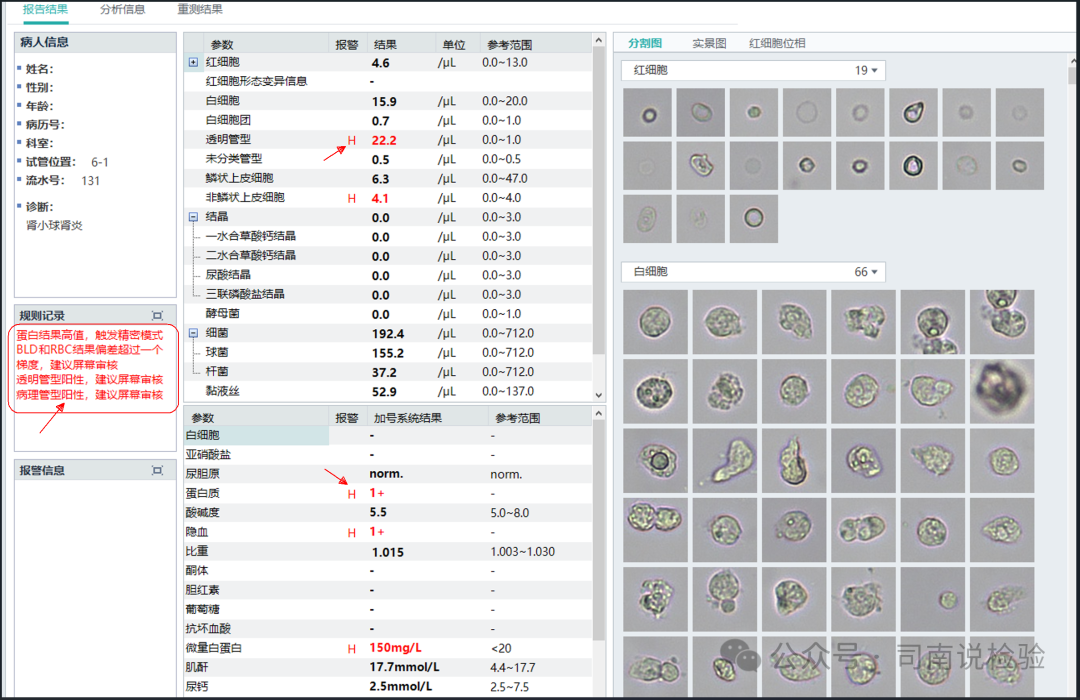
Task: Select the 分割图 image tab
Action: [x=645, y=43]
